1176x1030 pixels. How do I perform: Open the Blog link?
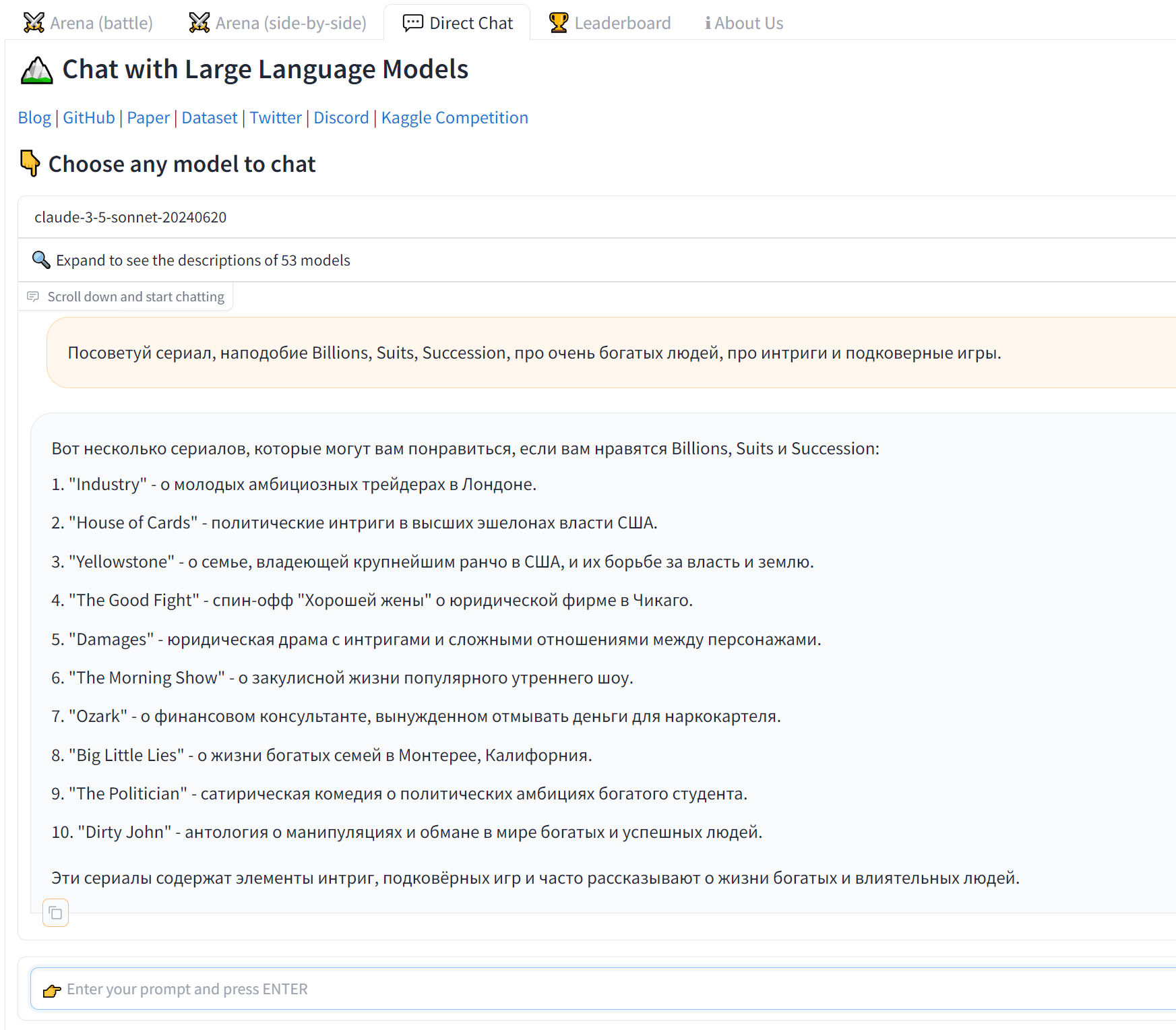[x=34, y=118]
